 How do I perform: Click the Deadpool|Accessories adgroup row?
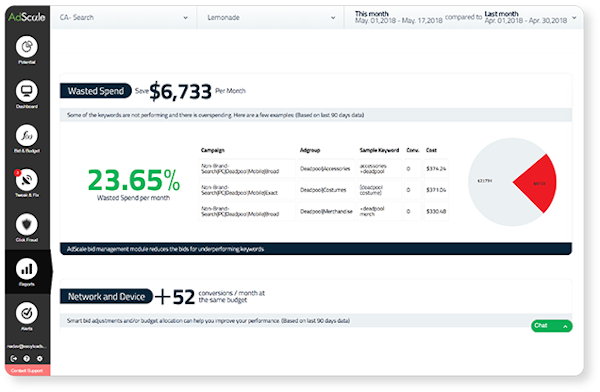point(325,169)
